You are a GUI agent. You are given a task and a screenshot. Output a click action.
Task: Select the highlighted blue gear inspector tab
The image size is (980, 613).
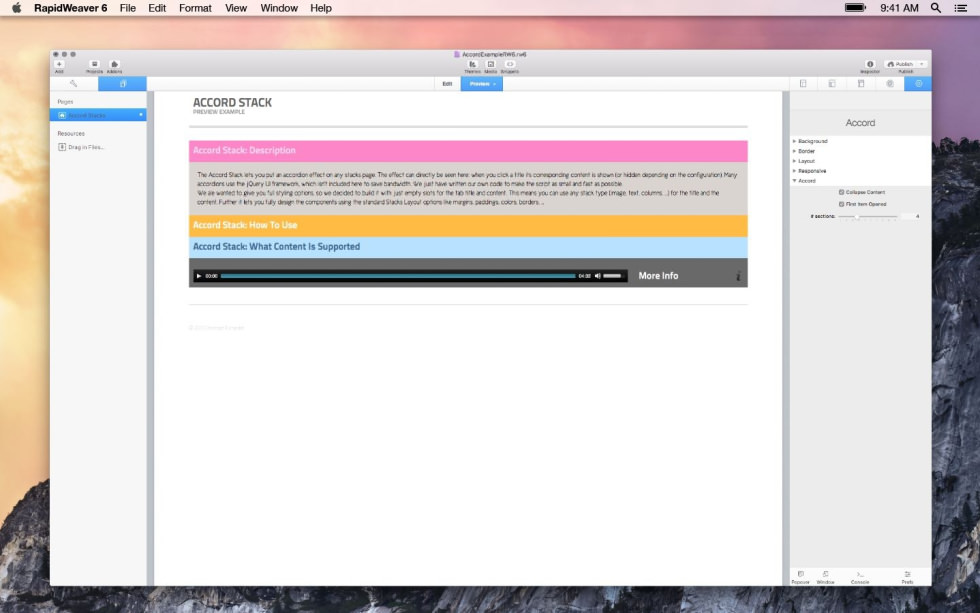[918, 84]
